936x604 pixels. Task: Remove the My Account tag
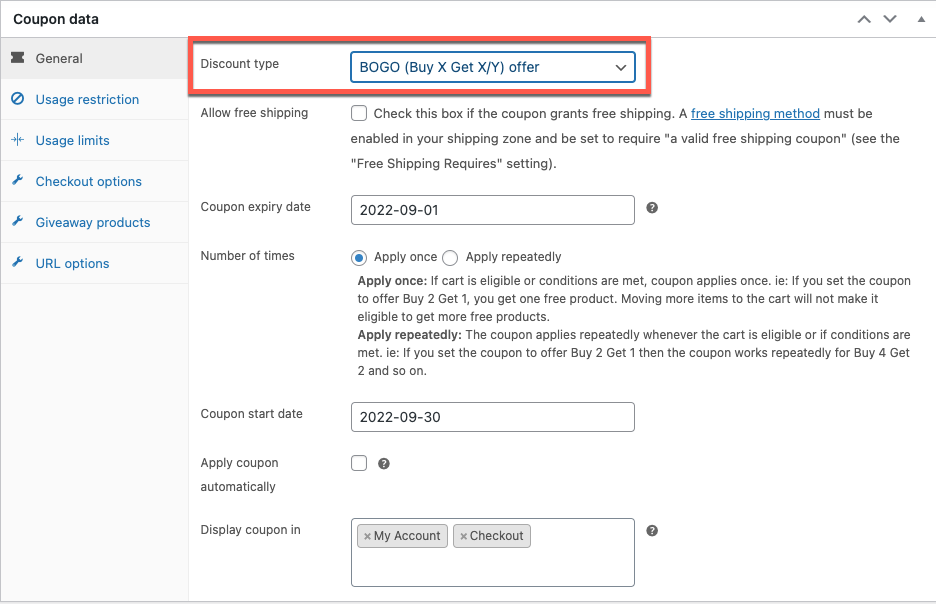point(367,536)
